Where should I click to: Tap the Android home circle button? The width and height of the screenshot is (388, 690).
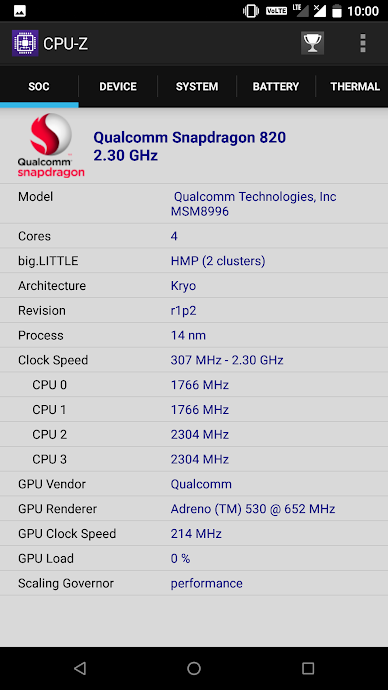tap(194, 668)
